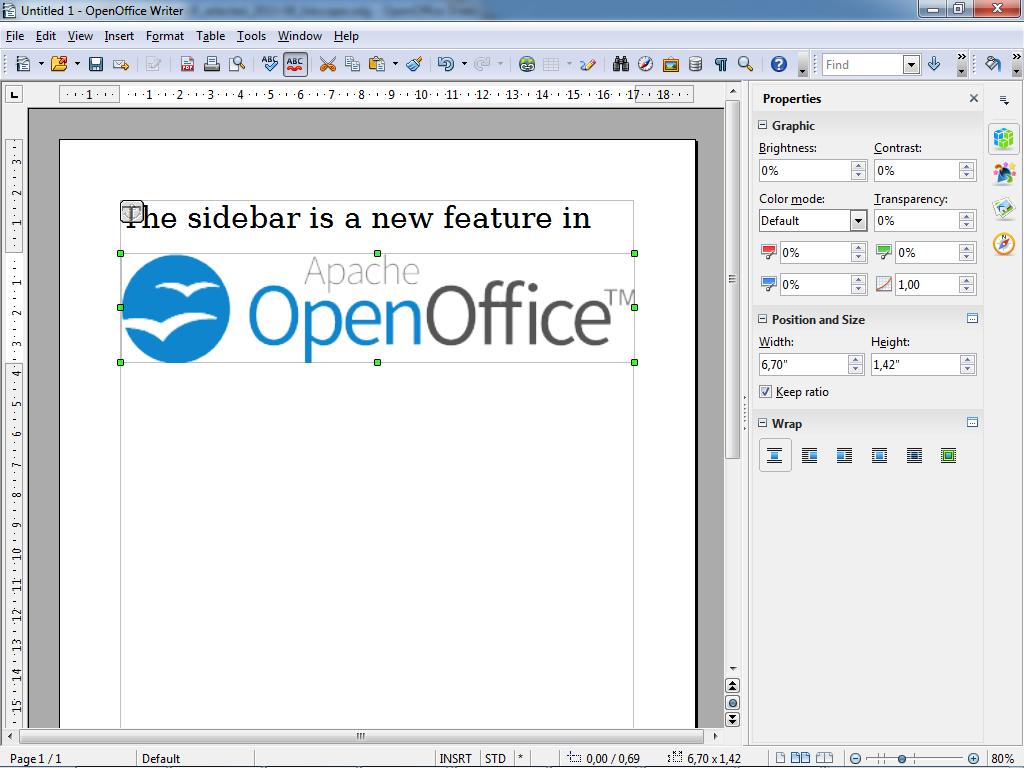
Task: Open the Color mode dropdown
Action: (858, 220)
